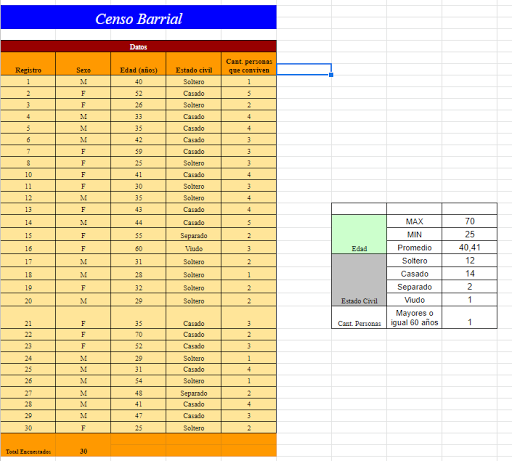Click the Soltero label in the summary table
Image resolution: width=512 pixels, height=461 pixels.
click(x=414, y=260)
